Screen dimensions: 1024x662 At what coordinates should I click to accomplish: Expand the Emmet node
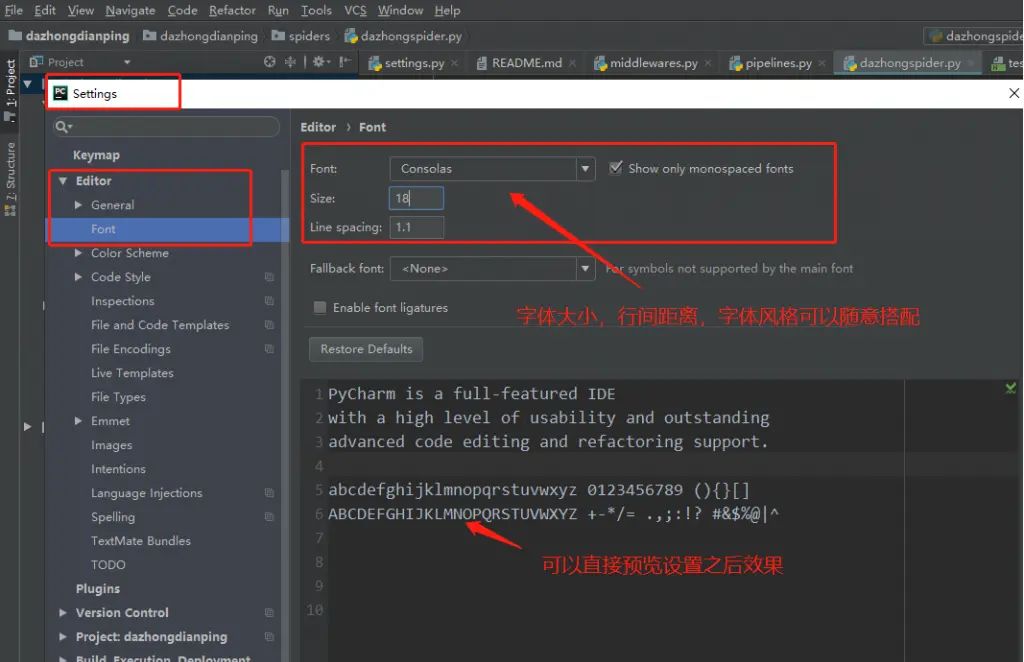tap(78, 421)
